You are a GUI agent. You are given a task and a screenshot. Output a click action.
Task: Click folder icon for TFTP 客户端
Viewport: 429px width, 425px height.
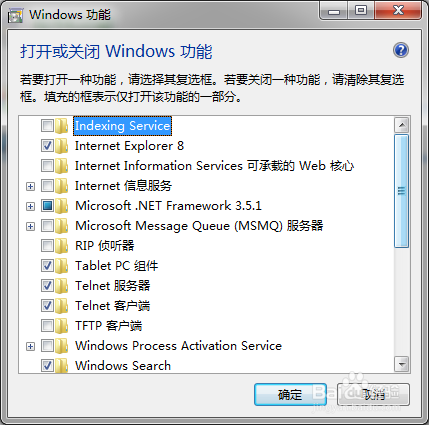(62, 326)
